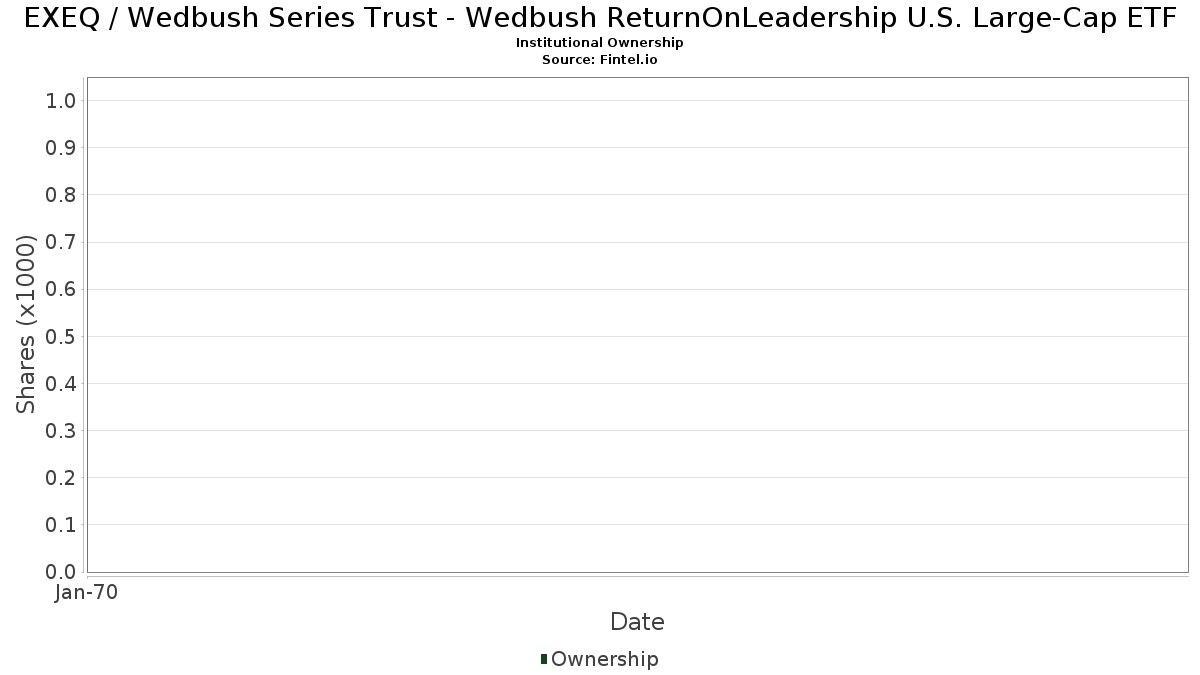Click the 0.8 y-axis tick label
Screen dimensions: 1200x675
tap(61, 195)
